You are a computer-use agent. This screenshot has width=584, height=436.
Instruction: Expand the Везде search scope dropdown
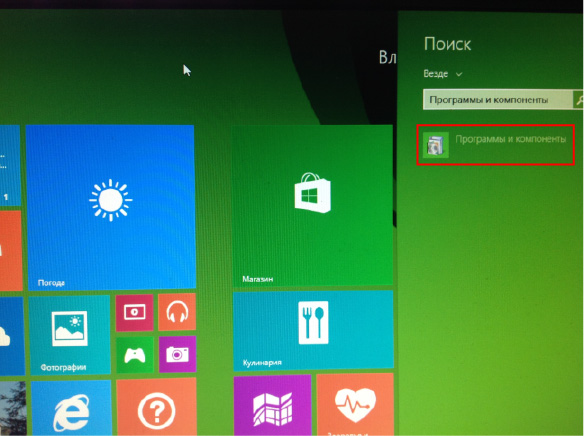click(442, 74)
